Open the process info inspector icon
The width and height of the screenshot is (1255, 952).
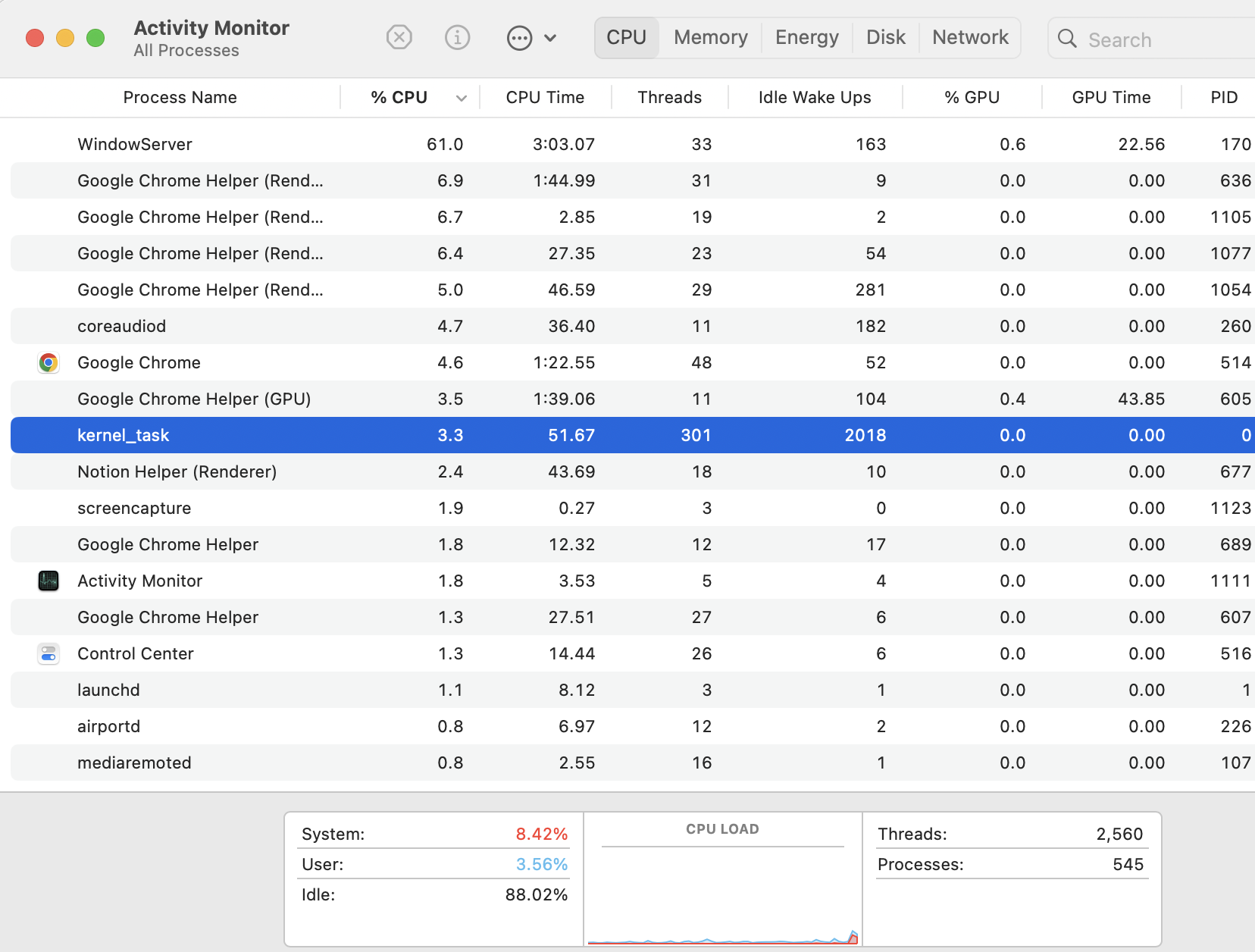(457, 37)
